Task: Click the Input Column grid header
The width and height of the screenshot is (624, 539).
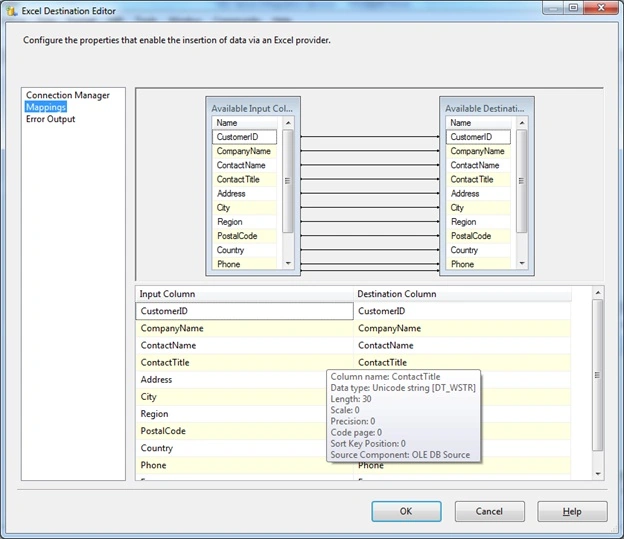Action: [x=244, y=294]
